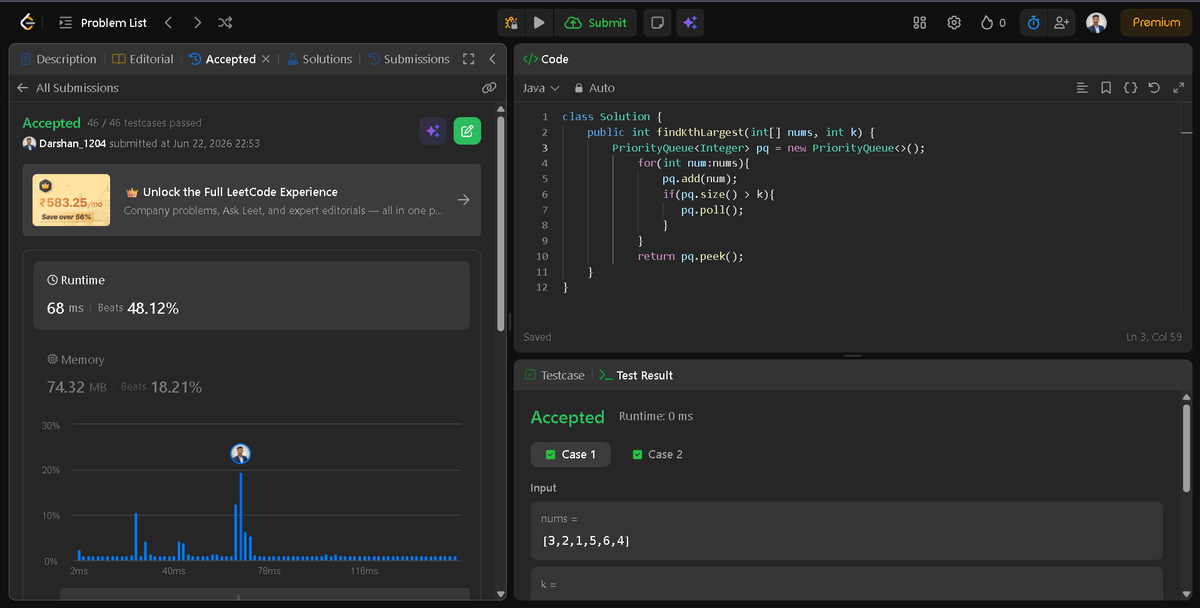The height and width of the screenshot is (608, 1200).
Task: Click the nums input value field
Action: (x=846, y=530)
